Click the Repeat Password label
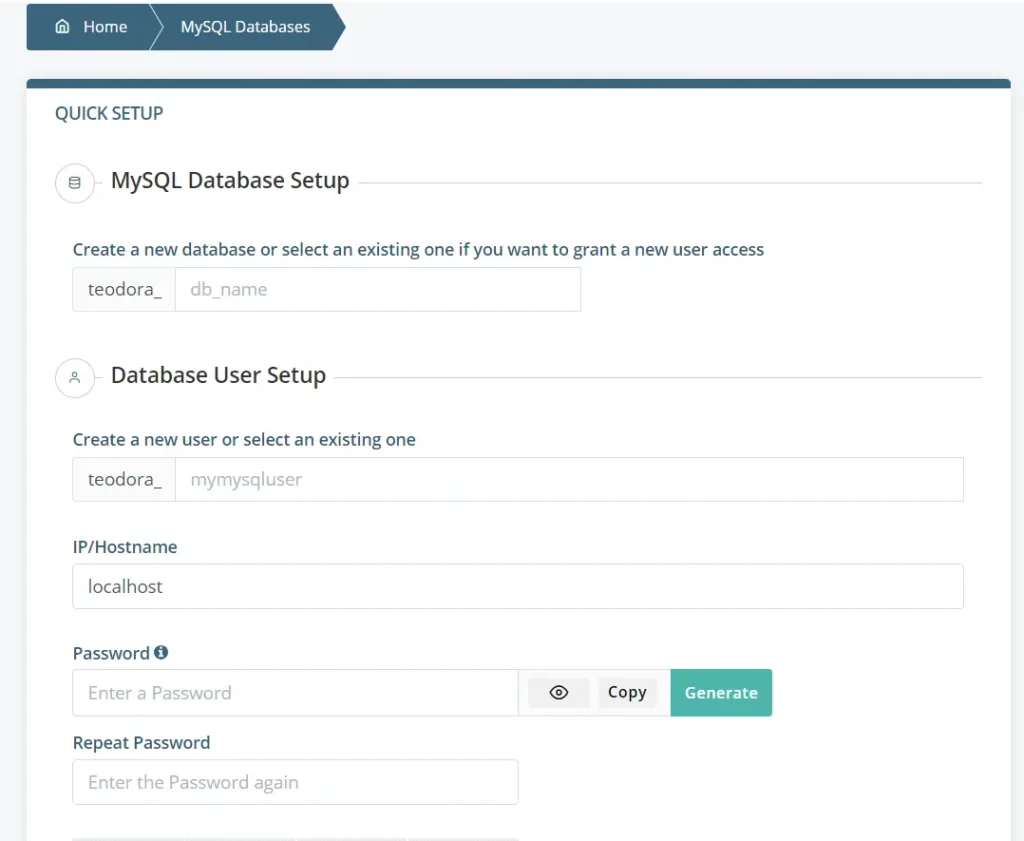The height and width of the screenshot is (841, 1024). [141, 742]
